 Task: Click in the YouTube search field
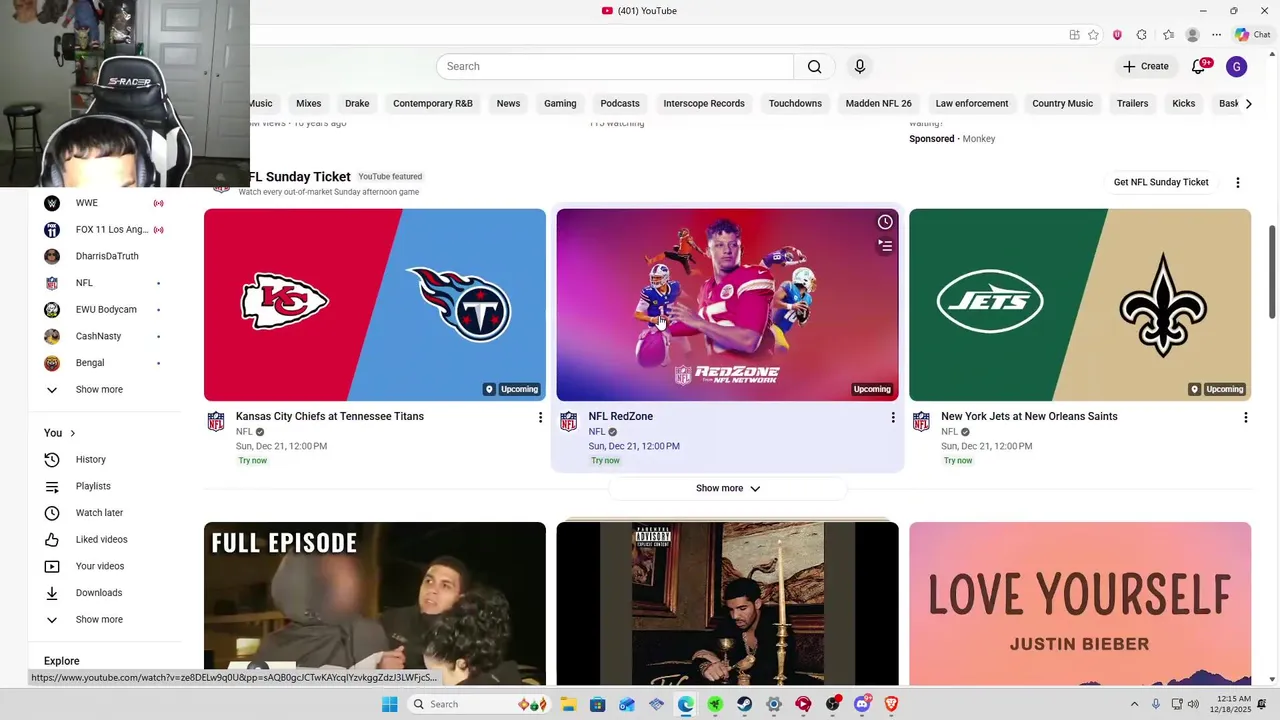click(615, 66)
